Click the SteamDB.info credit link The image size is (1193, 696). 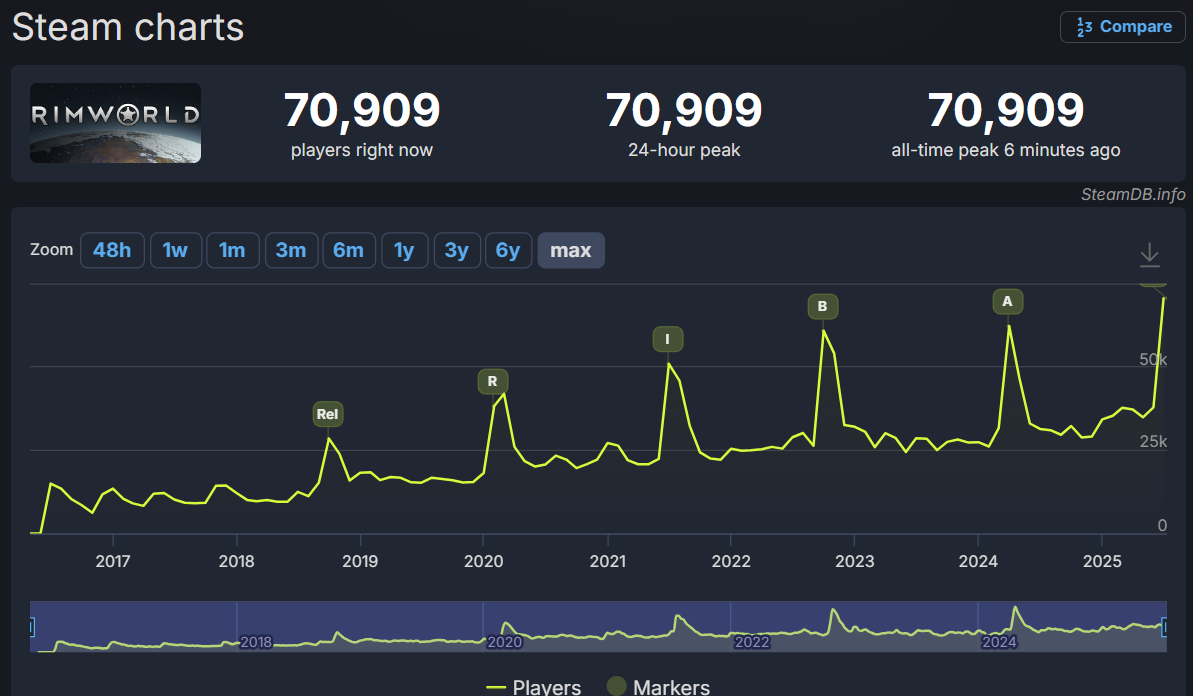point(1133,195)
